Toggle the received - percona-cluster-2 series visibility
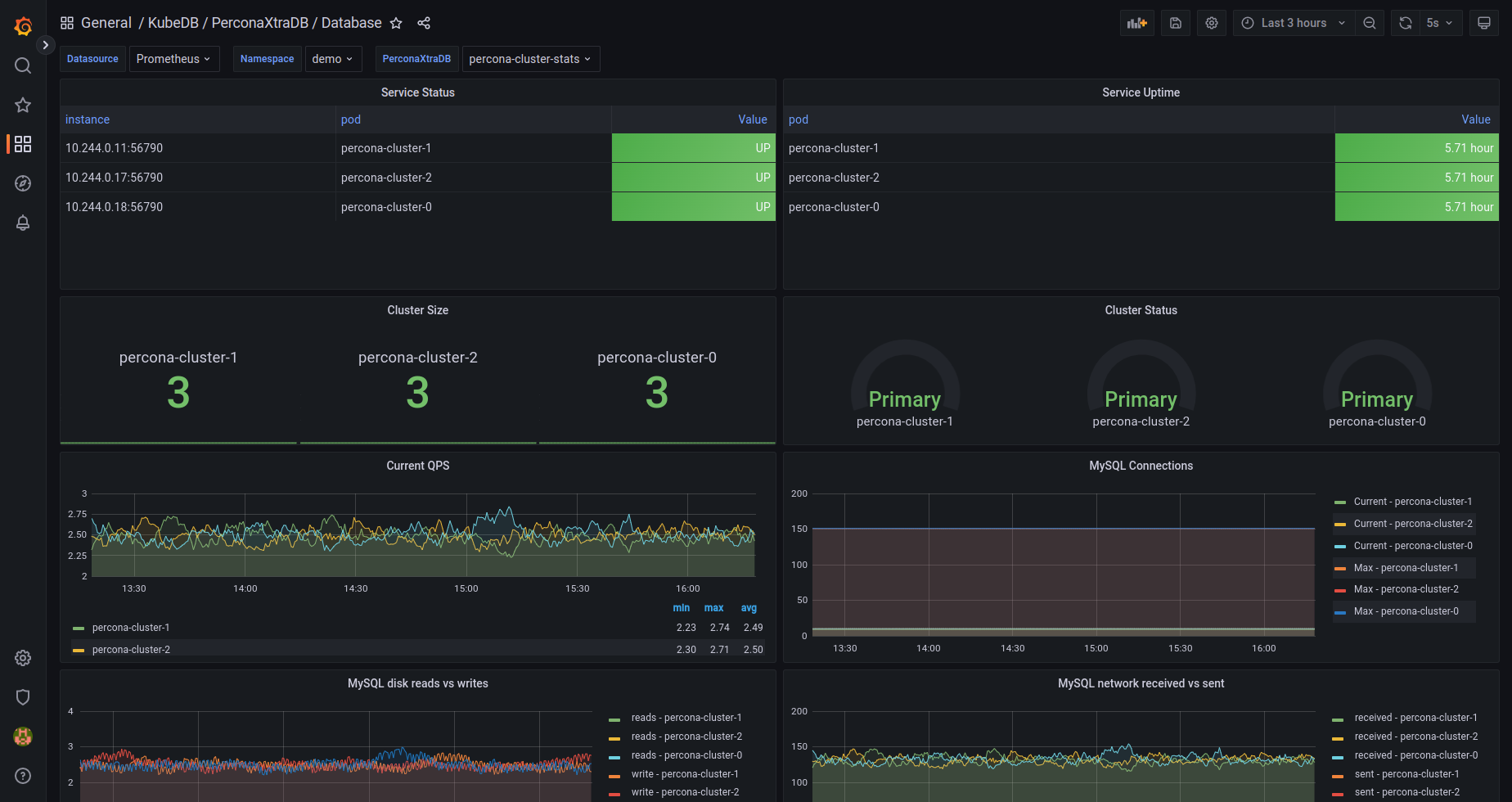The image size is (1512, 802). (1416, 736)
